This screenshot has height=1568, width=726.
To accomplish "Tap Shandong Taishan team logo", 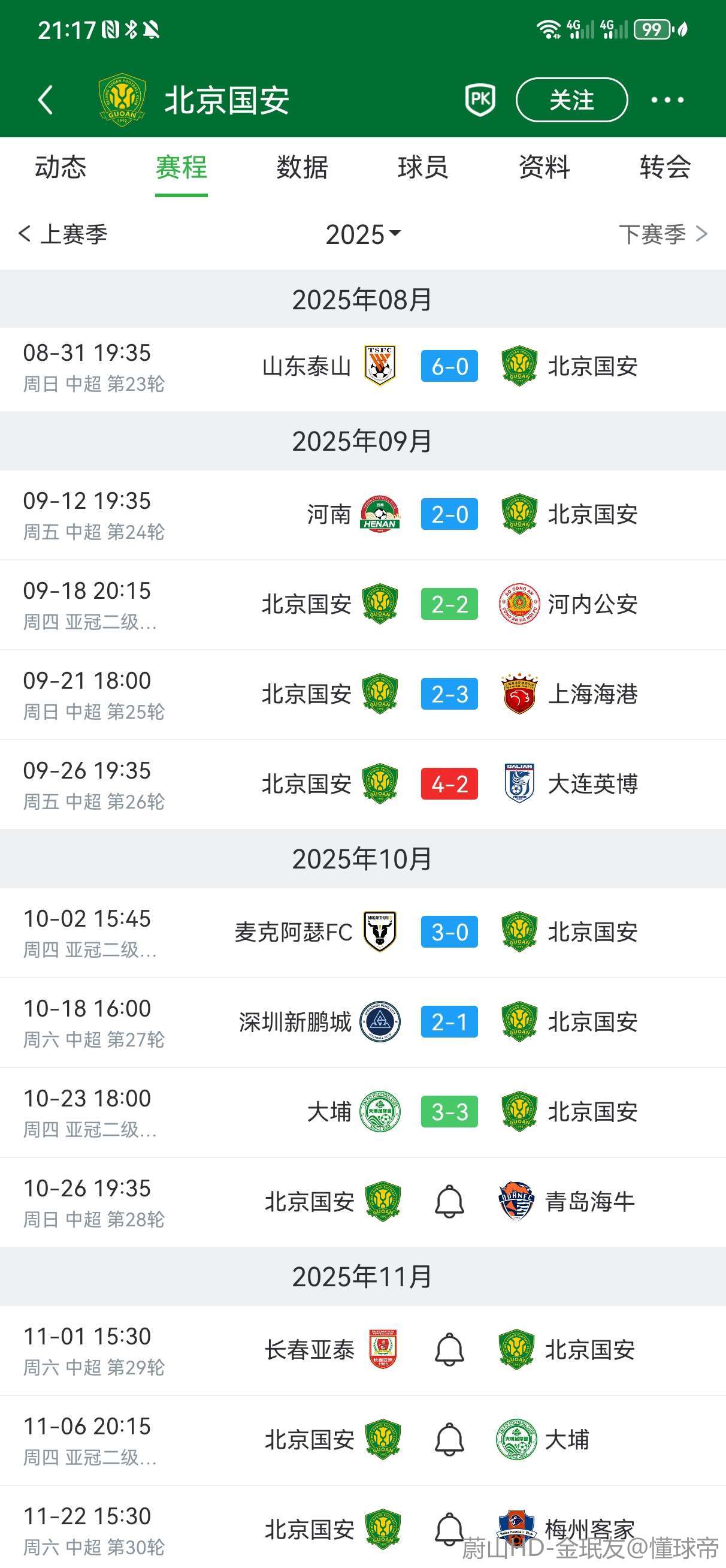I will [x=380, y=366].
